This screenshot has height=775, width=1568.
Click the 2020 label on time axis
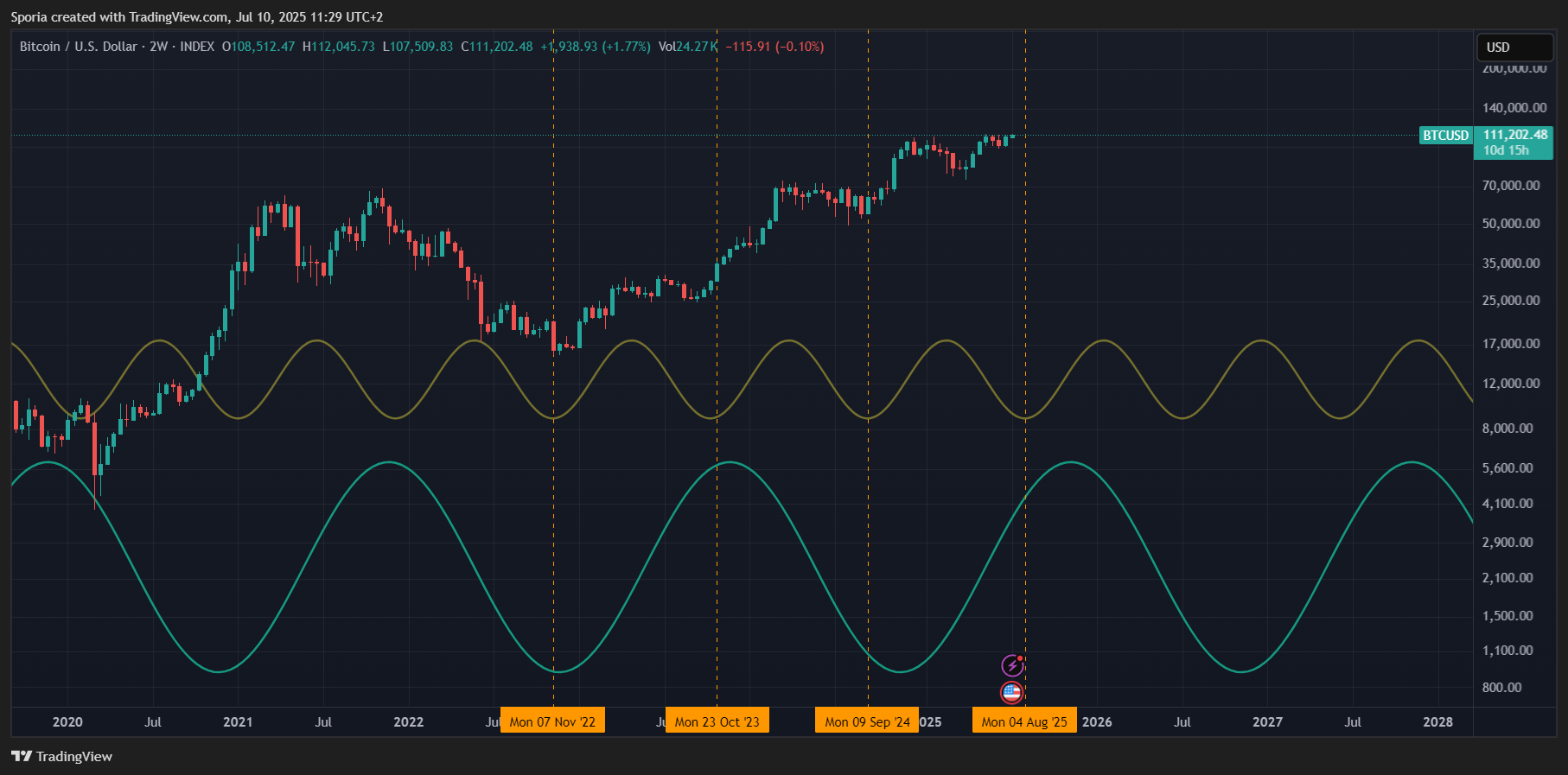pyautogui.click(x=67, y=722)
